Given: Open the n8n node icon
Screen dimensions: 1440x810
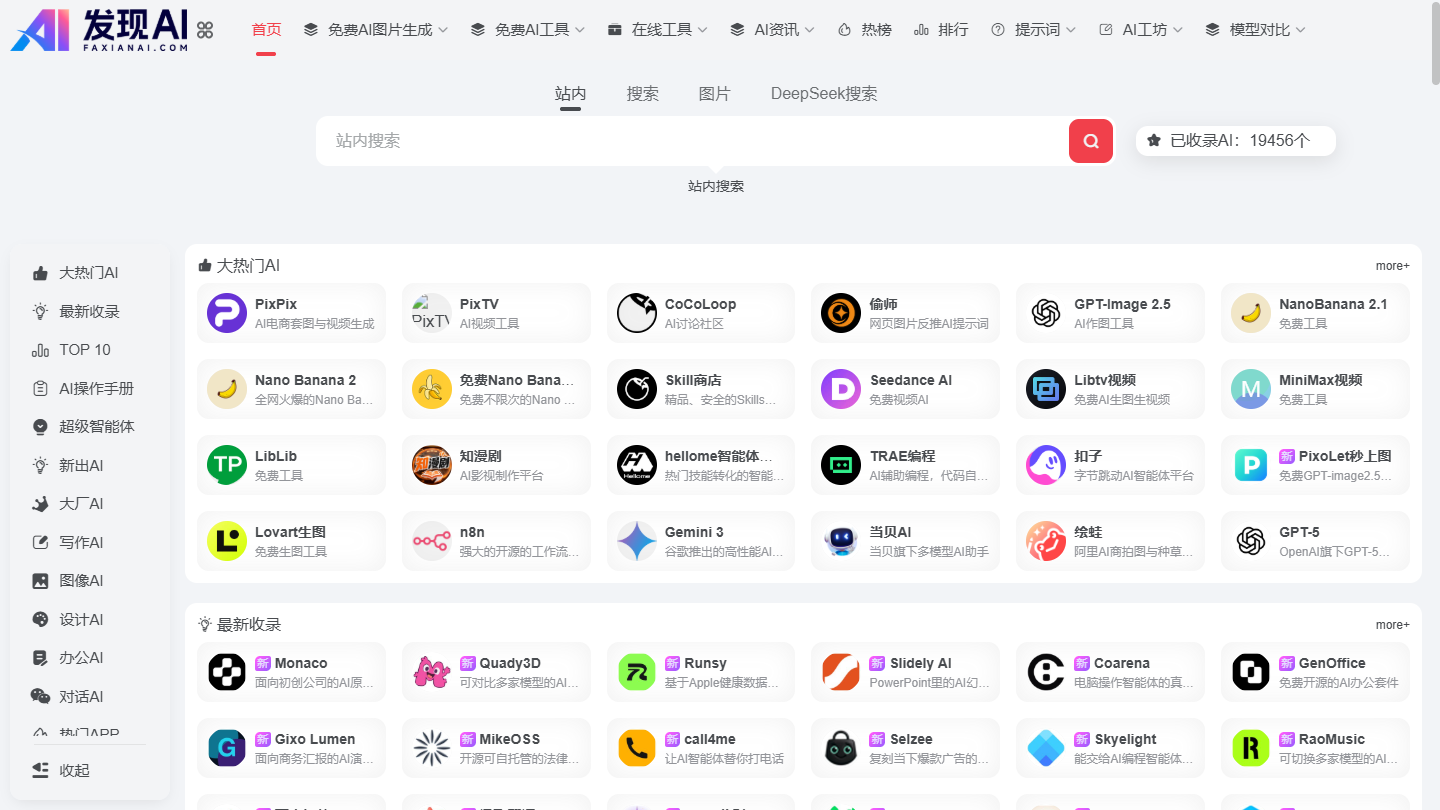Looking at the screenshot, I should (x=432, y=541).
